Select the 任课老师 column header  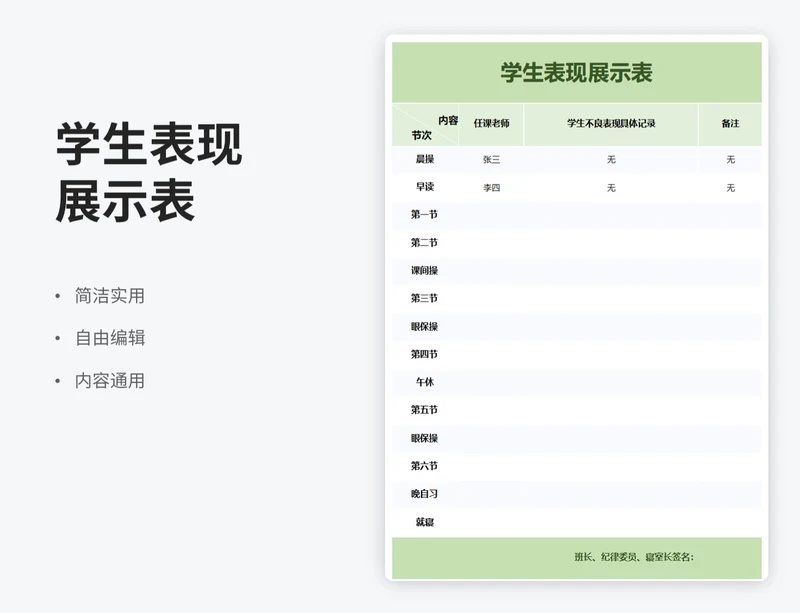[491, 124]
